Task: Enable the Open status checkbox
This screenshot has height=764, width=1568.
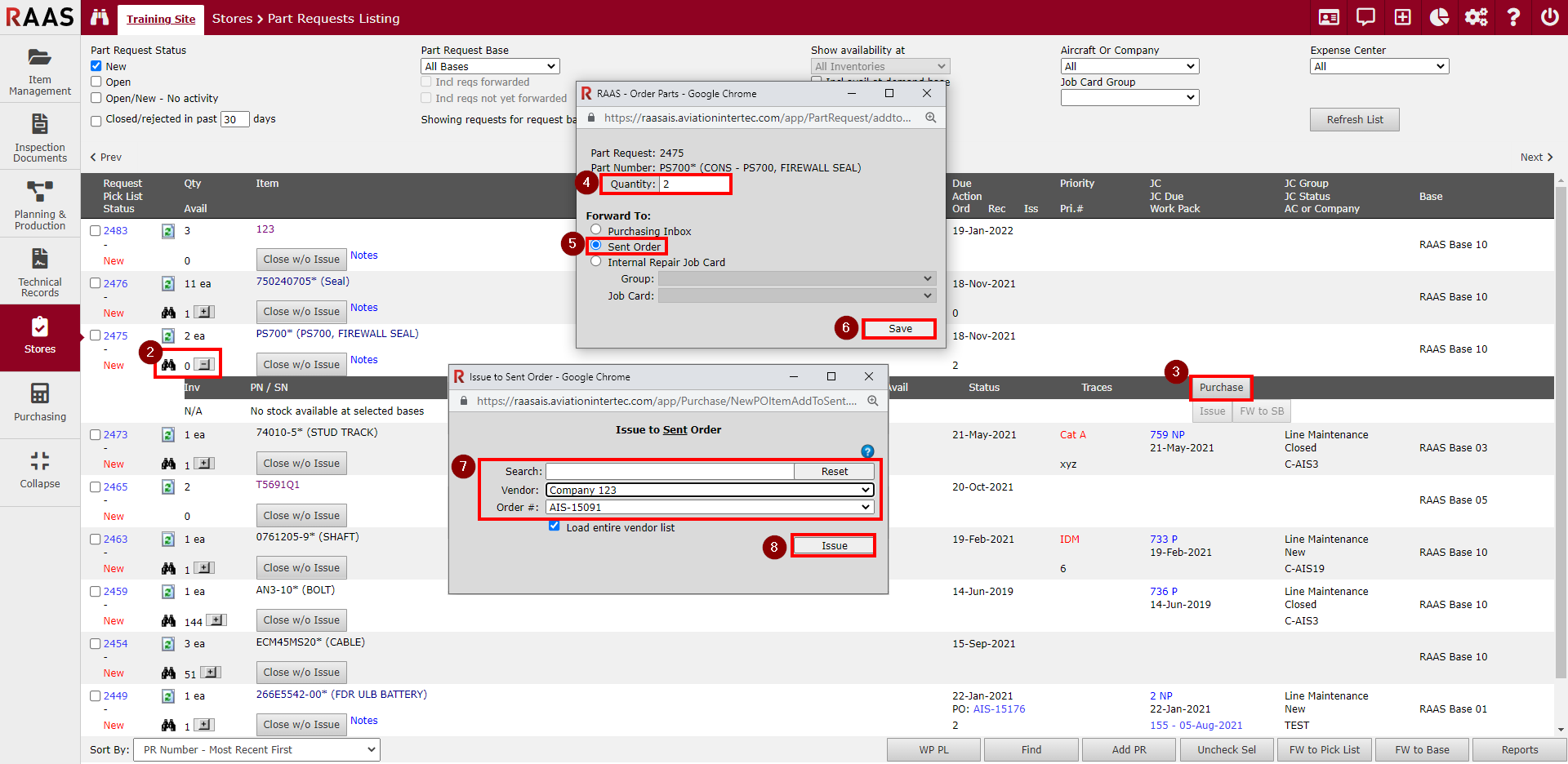Action: coord(96,82)
